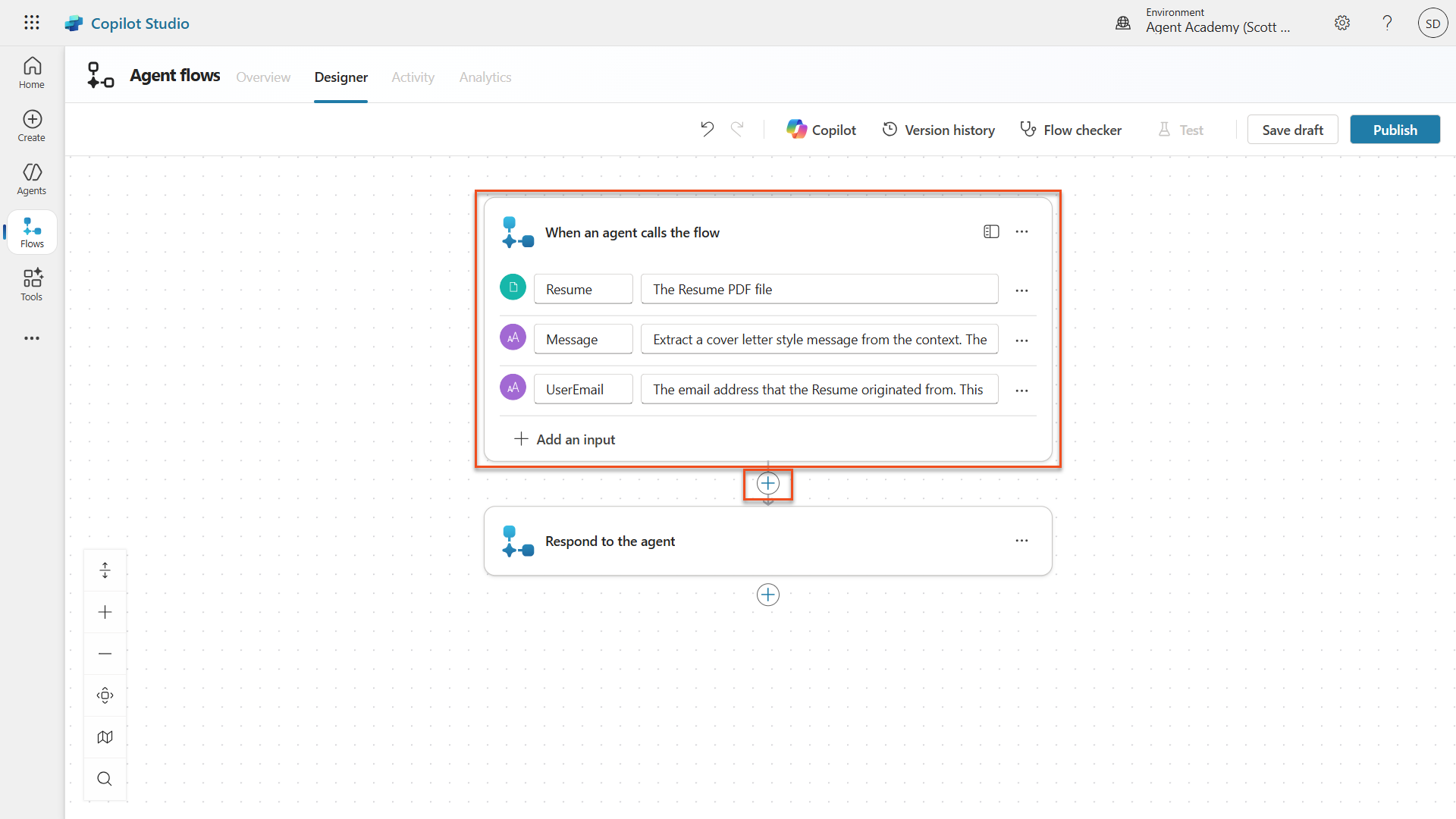Publish the agent flow

(1395, 129)
